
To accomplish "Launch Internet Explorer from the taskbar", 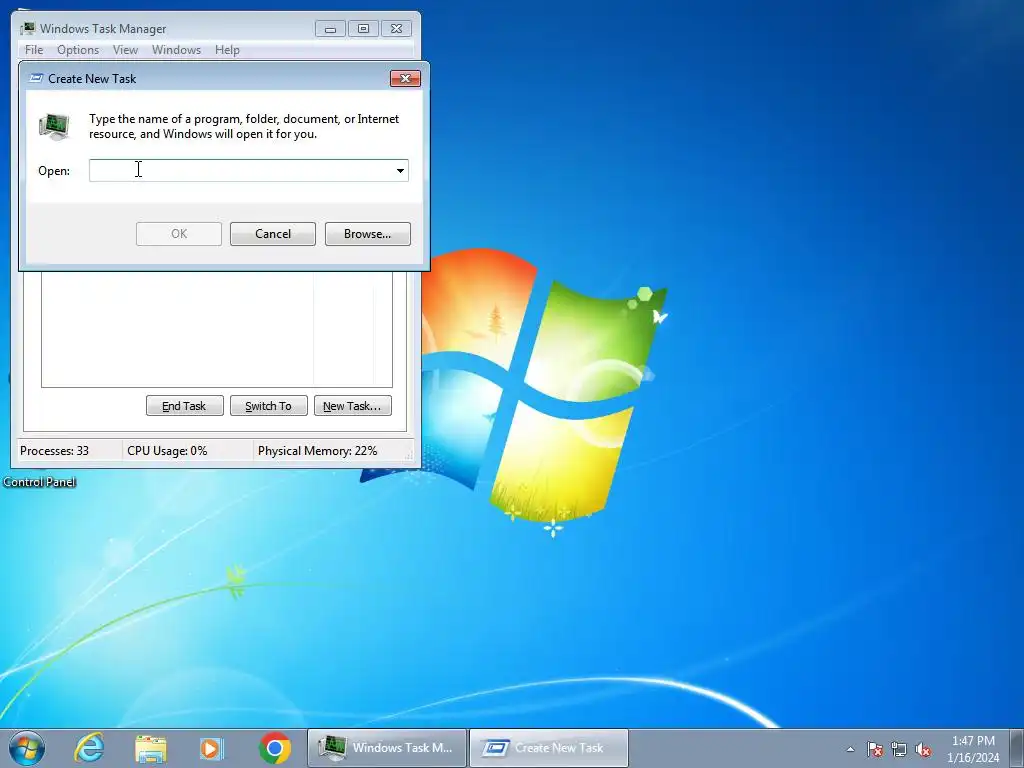I will [89, 748].
